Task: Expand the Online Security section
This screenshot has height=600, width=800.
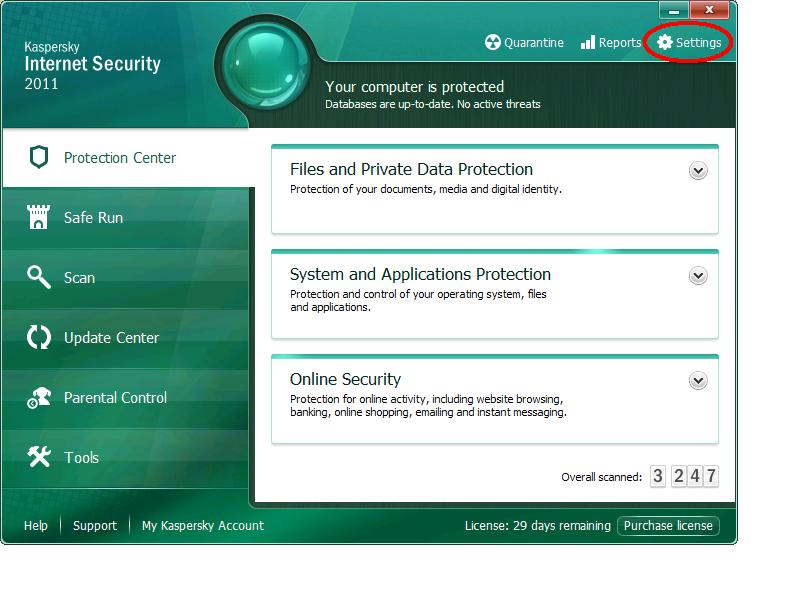Action: click(698, 381)
